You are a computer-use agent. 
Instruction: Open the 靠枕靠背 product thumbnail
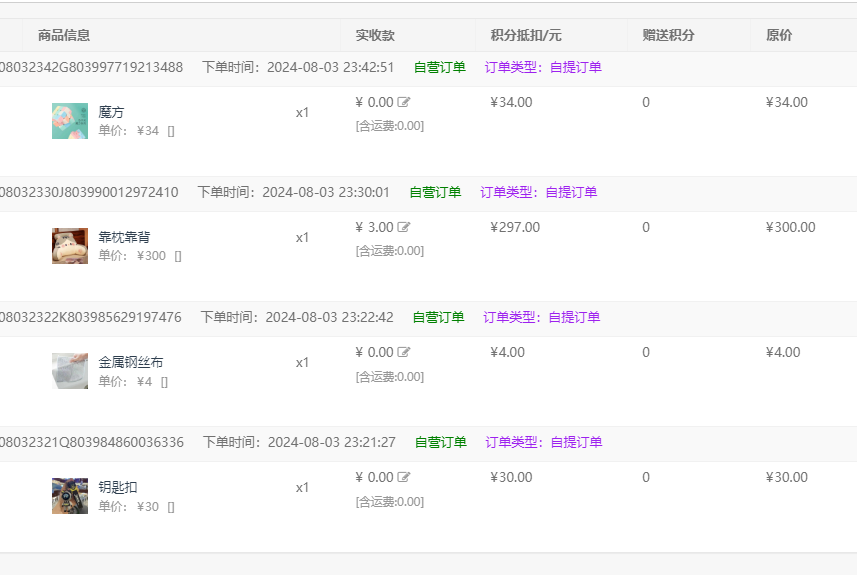tap(70, 246)
